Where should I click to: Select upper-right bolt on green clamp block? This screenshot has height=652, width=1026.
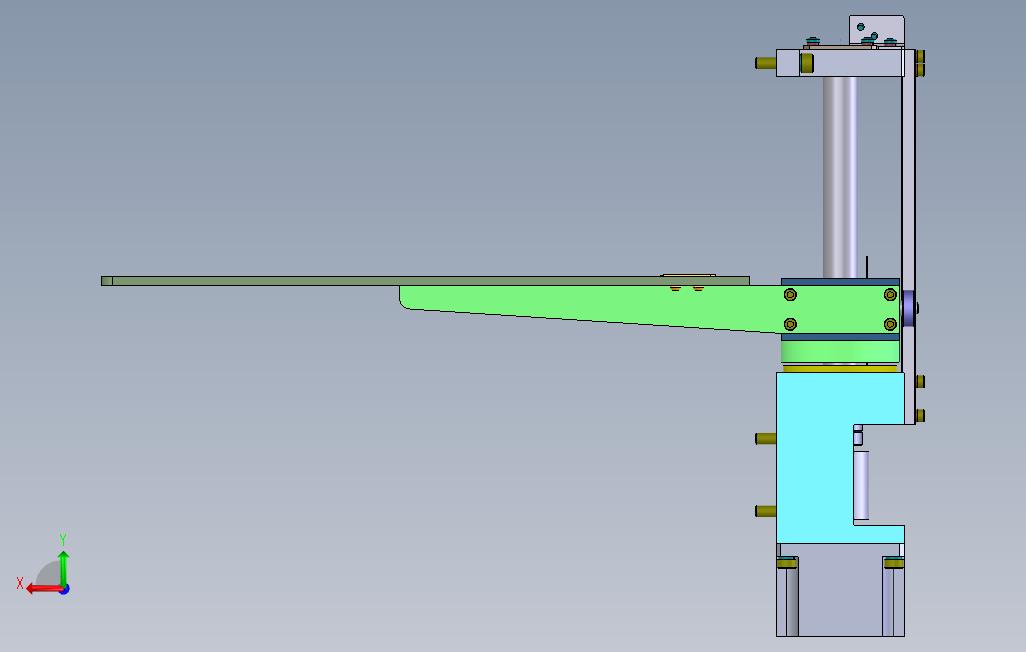click(x=890, y=295)
